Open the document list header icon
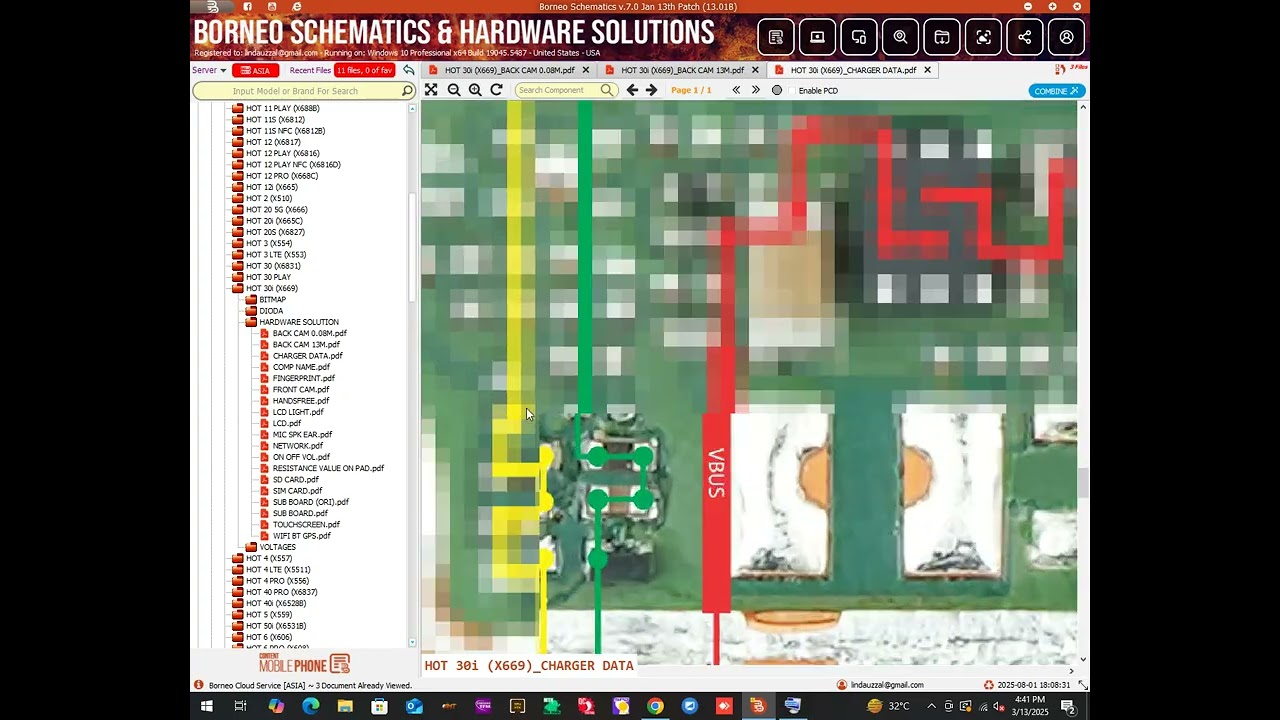This screenshot has width=1280, height=720. point(776,37)
